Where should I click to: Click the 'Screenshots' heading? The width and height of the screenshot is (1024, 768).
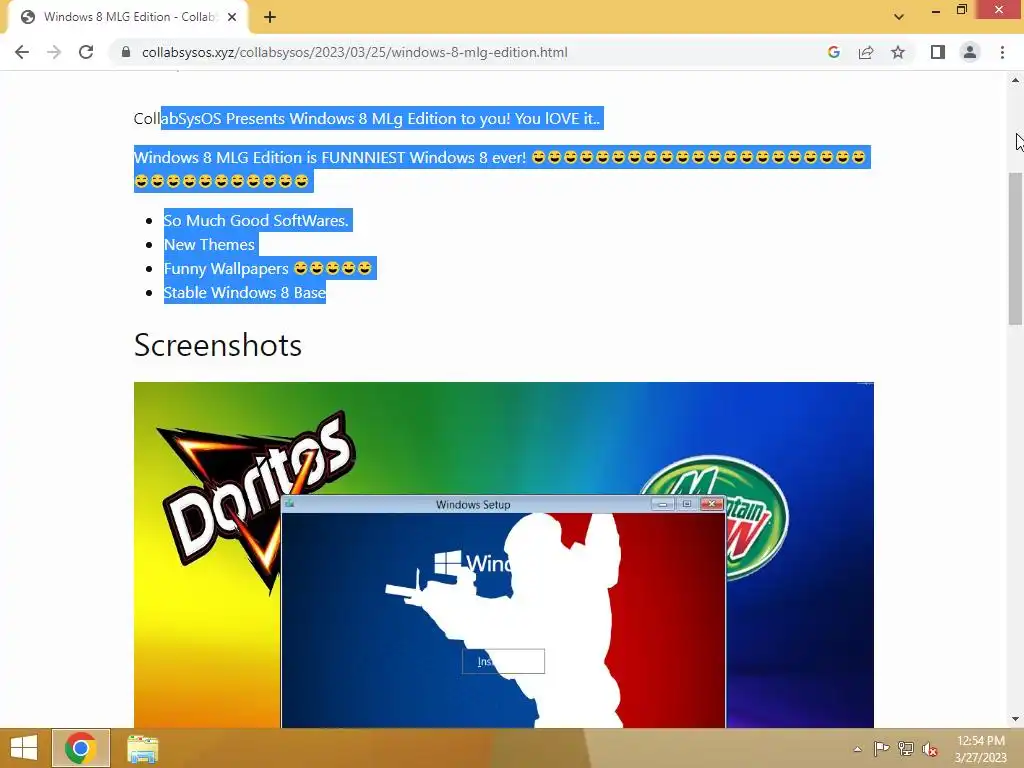pyautogui.click(x=217, y=345)
